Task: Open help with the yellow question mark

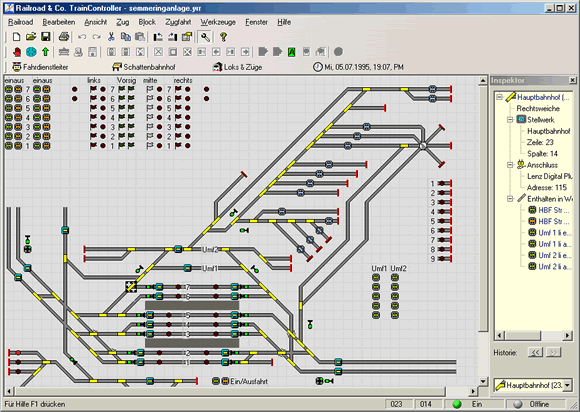Action: [223, 37]
